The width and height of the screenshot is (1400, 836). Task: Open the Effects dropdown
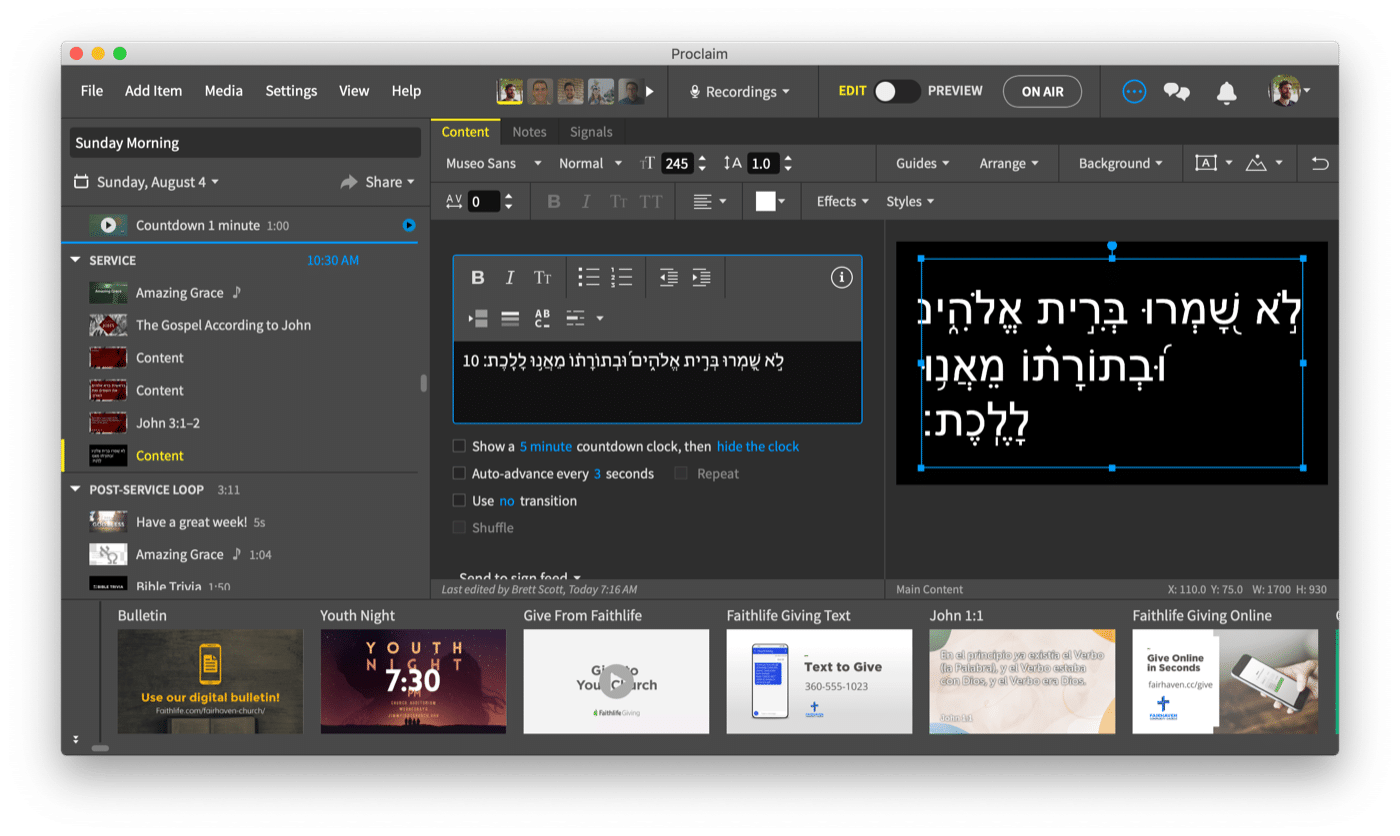[x=842, y=201]
